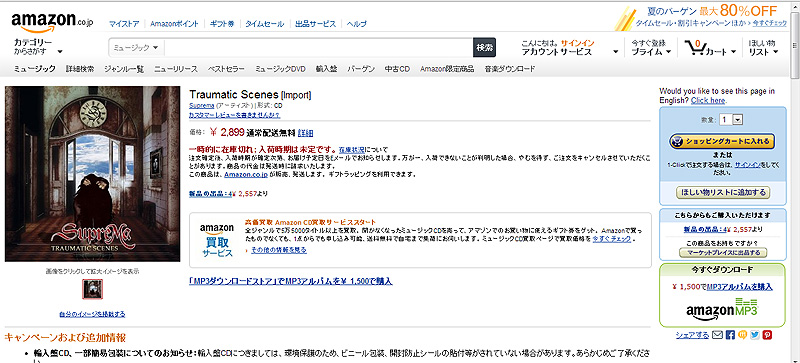Viewport: 800px width, 363px height.
Task: Click the Amazon MP3 logo
Action: coord(722,308)
